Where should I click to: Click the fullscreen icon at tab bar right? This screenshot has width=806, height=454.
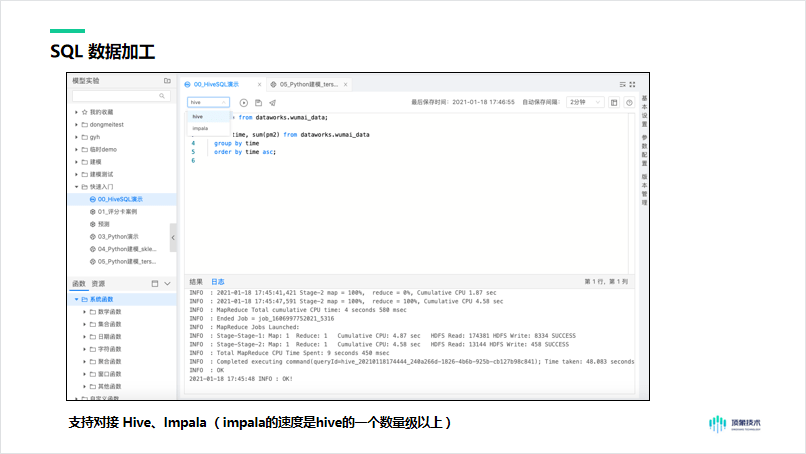point(630,84)
